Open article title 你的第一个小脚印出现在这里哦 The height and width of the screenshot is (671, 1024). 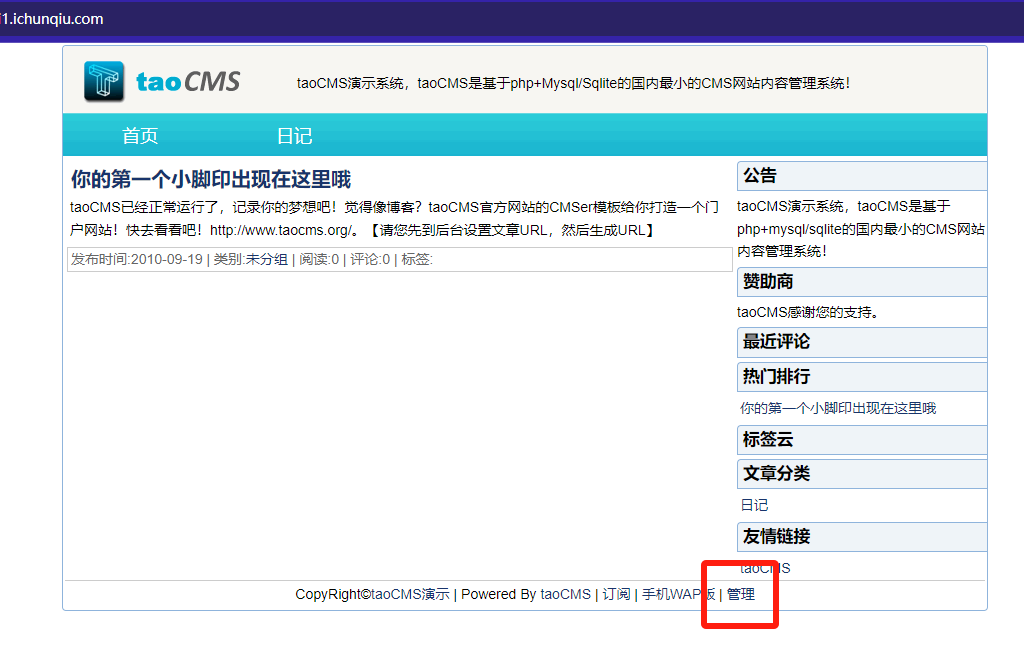[x=211, y=179]
